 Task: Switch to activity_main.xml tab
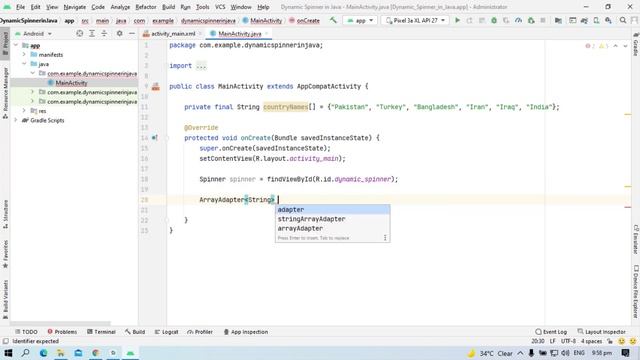(173, 33)
